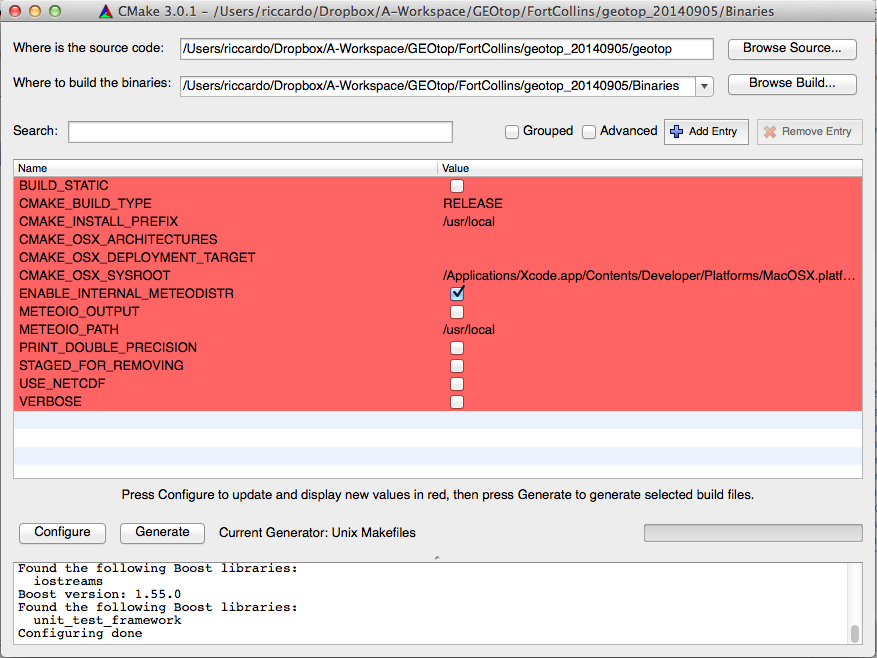This screenshot has width=877, height=658.
Task: Select the METEOIO_PATH row name
Action: pyautogui.click(x=69, y=330)
